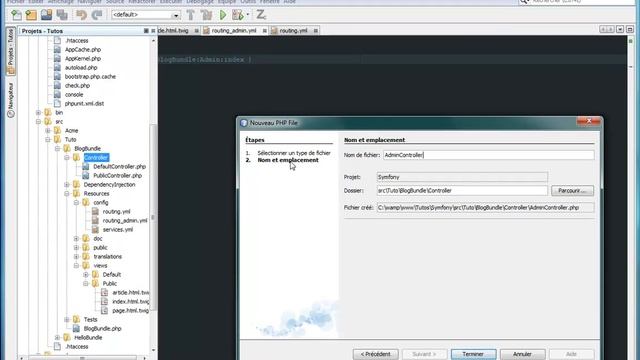The width and height of the screenshot is (640, 360).
Task: Click the Précédent button
Action: click(x=376, y=354)
